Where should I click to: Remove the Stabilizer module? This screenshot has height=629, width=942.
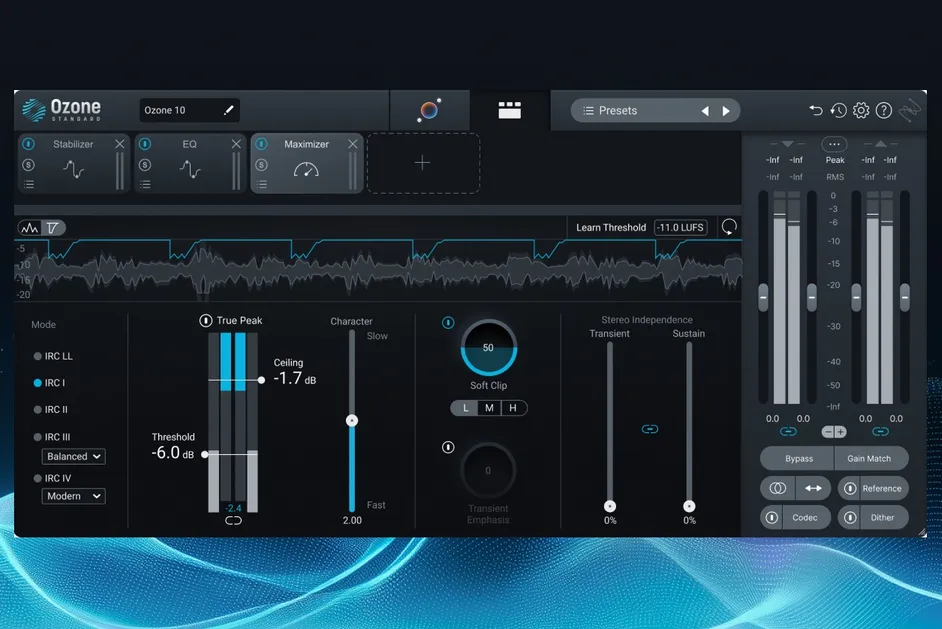pyautogui.click(x=120, y=144)
